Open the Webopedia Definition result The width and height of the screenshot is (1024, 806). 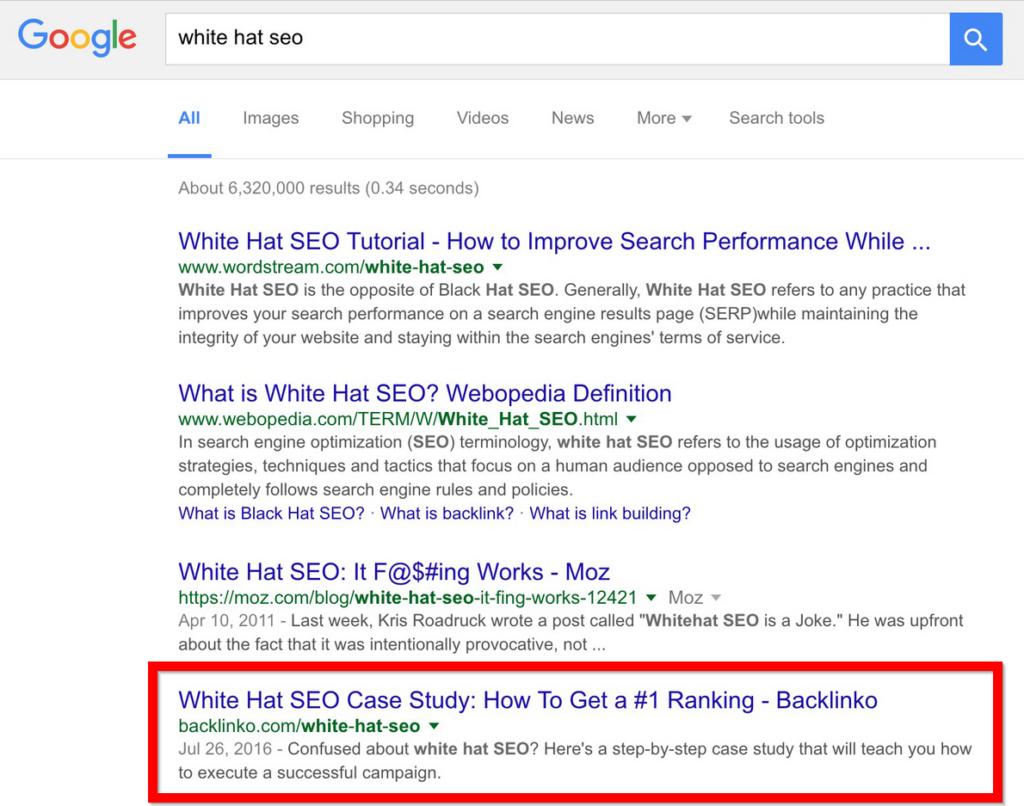click(x=425, y=393)
